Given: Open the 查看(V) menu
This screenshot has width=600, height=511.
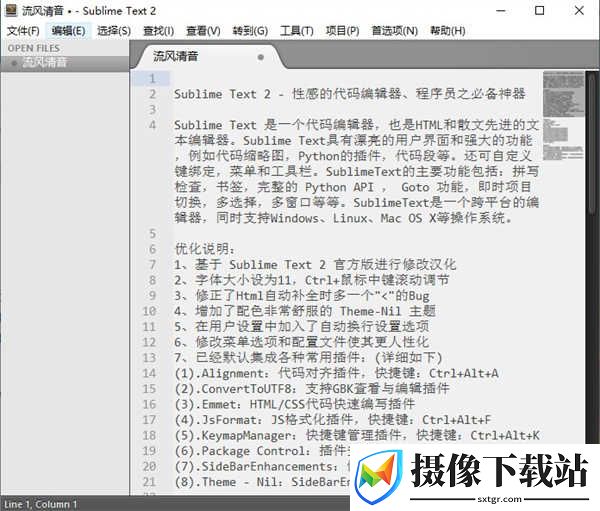Looking at the screenshot, I should tap(203, 31).
